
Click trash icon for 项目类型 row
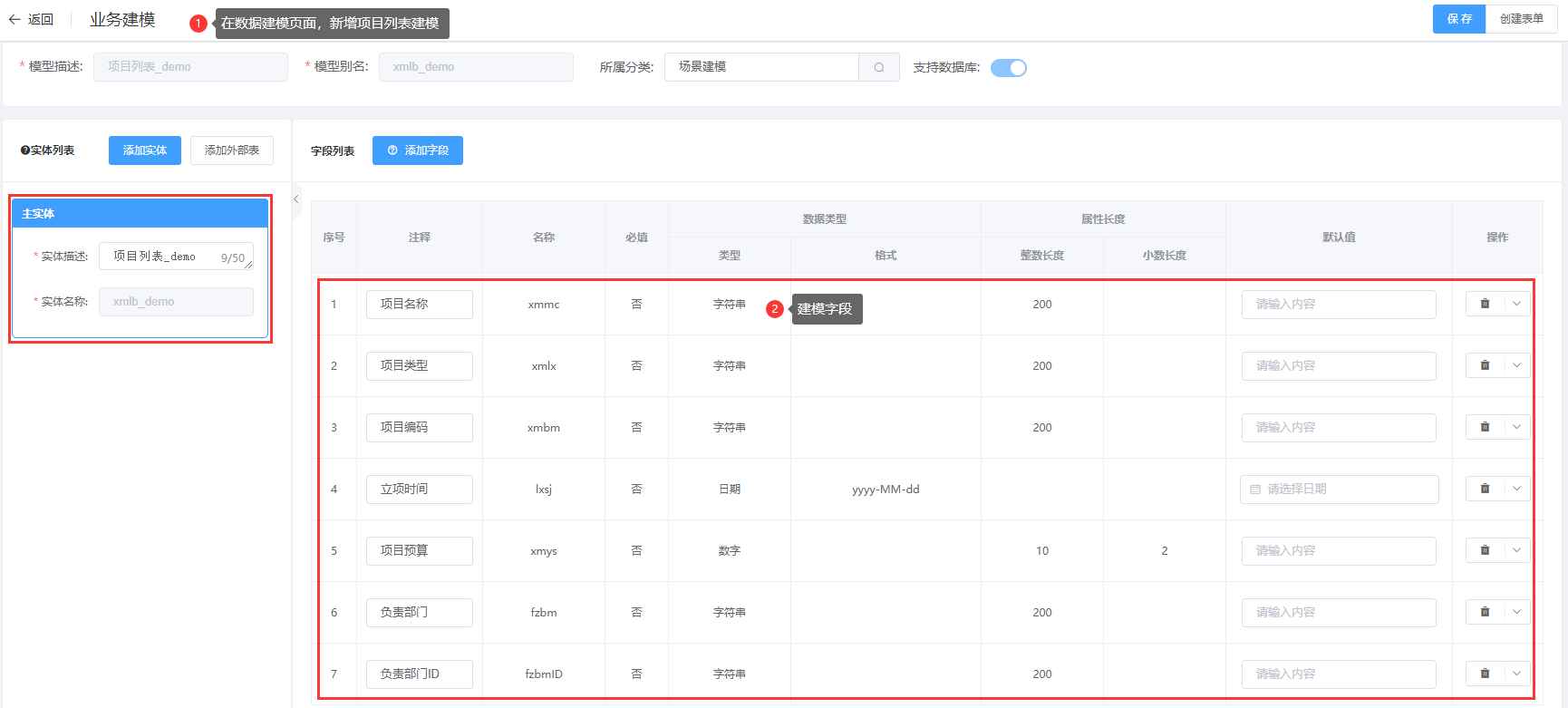point(1485,366)
